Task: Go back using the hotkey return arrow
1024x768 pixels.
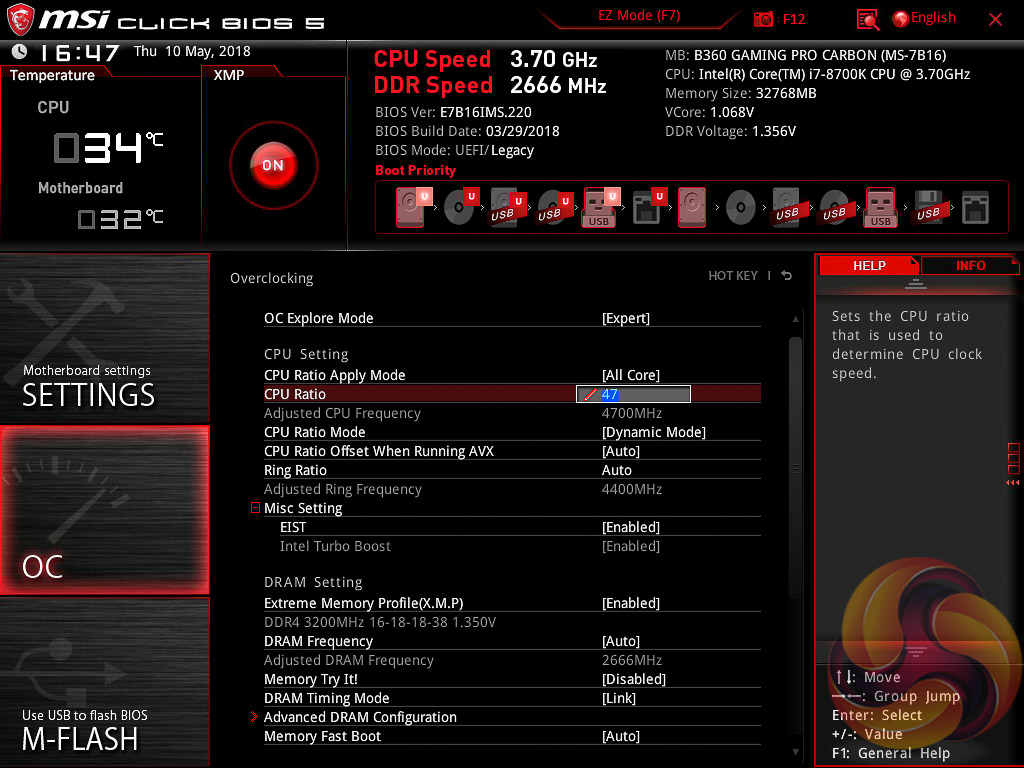Action: pos(787,276)
